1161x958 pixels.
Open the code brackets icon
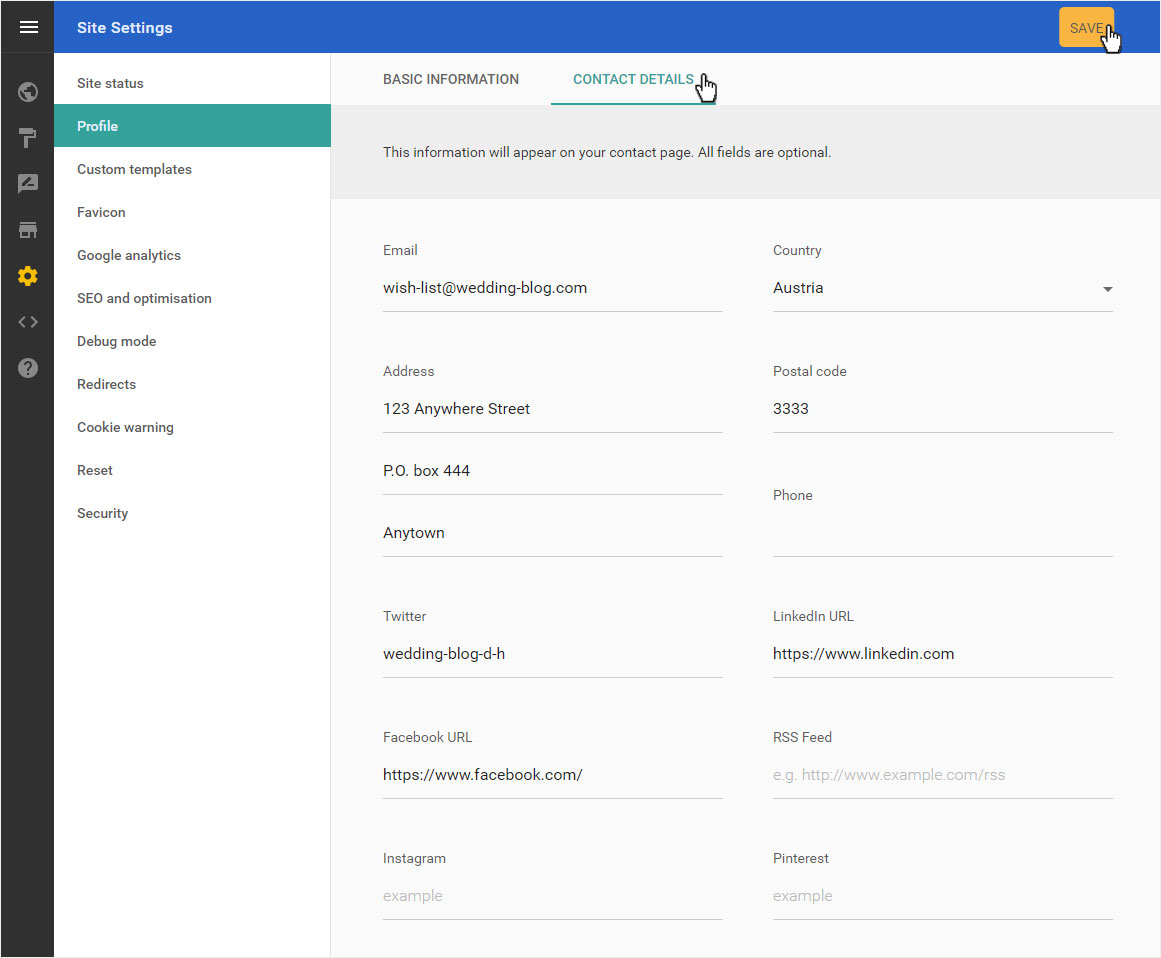pos(28,322)
